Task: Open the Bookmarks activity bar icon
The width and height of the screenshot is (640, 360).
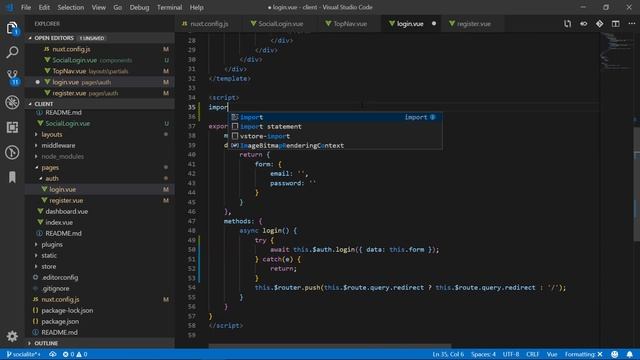Action: [12, 177]
